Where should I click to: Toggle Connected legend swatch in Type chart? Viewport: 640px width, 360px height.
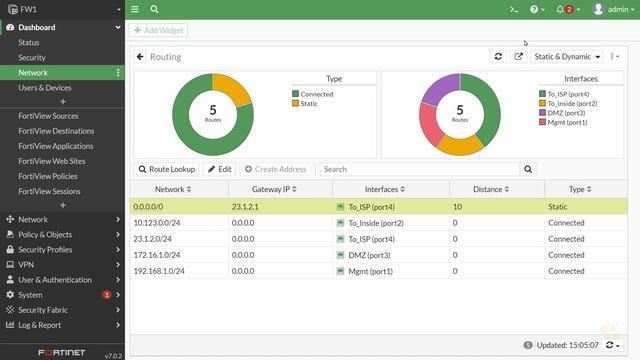click(x=296, y=94)
